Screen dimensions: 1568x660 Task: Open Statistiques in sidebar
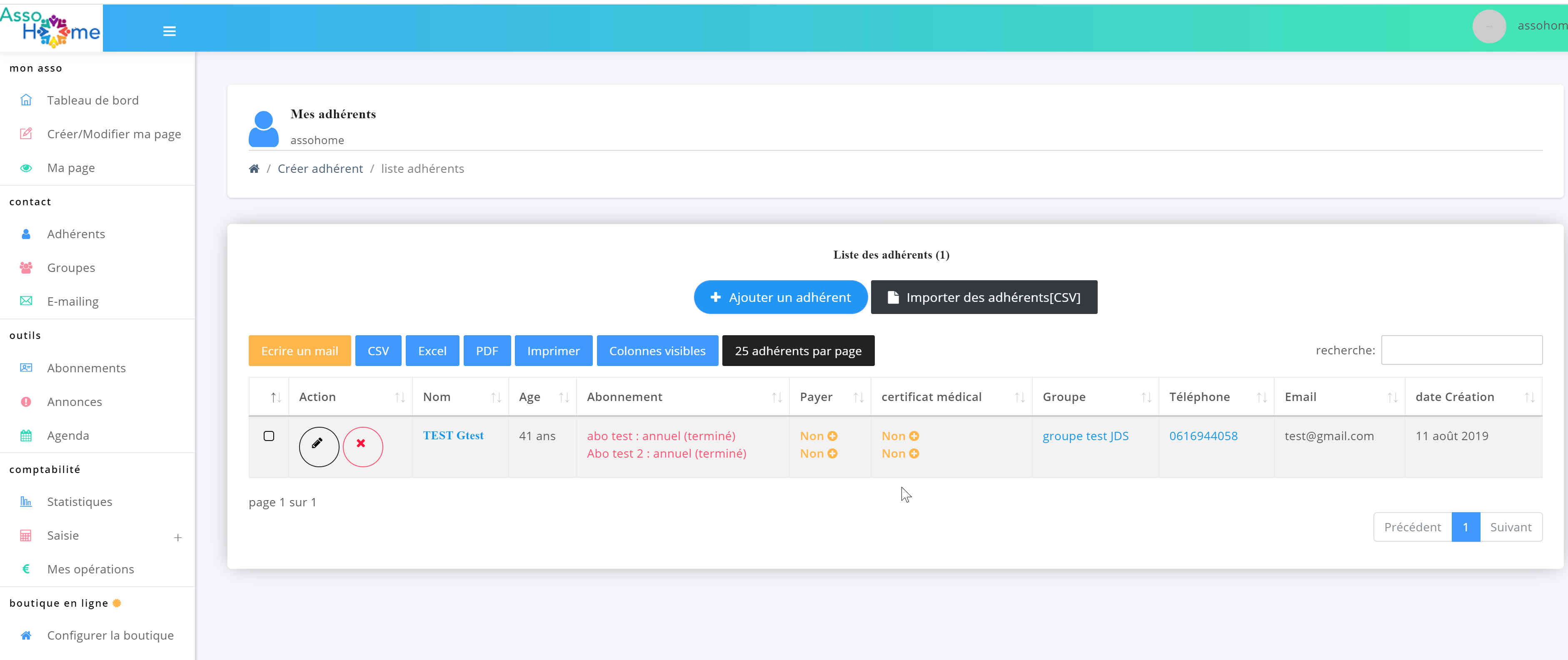point(80,502)
